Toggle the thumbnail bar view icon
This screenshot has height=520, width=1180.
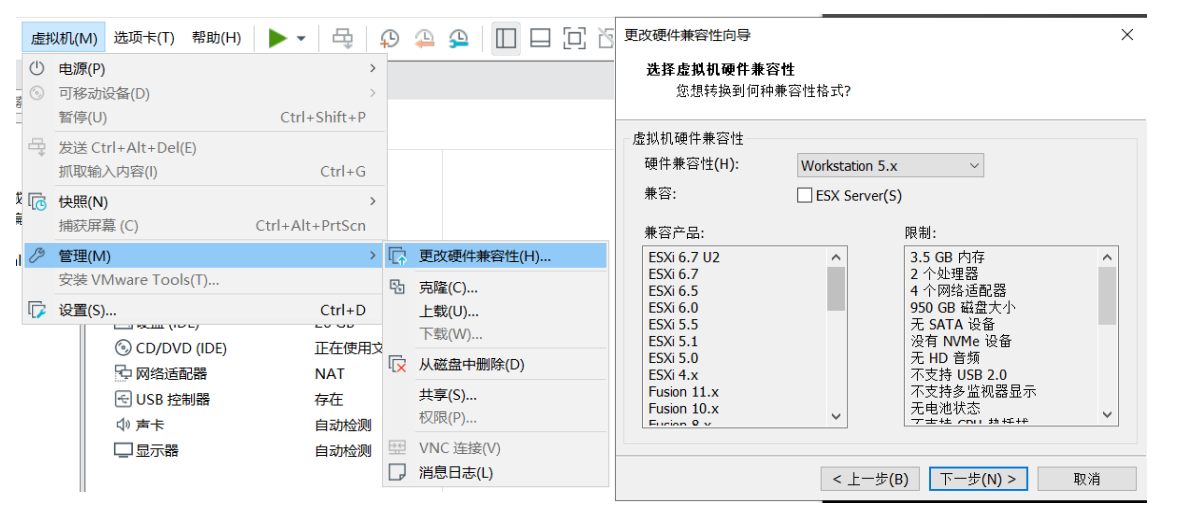coord(540,38)
